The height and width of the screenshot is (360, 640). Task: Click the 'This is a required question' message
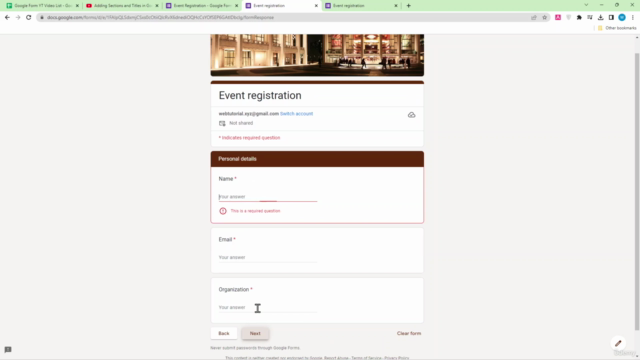[x=256, y=211]
